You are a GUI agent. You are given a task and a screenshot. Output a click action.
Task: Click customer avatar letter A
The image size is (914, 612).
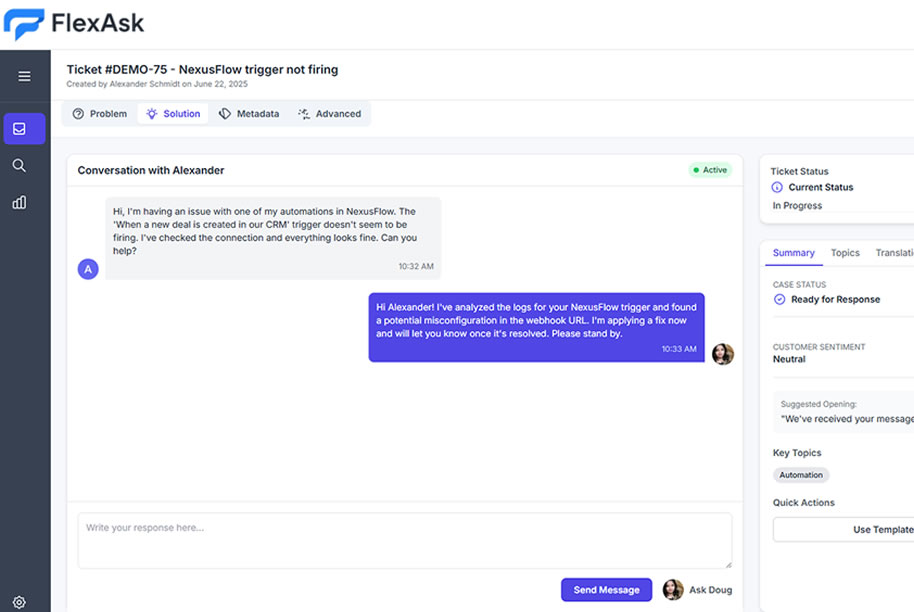pyautogui.click(x=88, y=269)
